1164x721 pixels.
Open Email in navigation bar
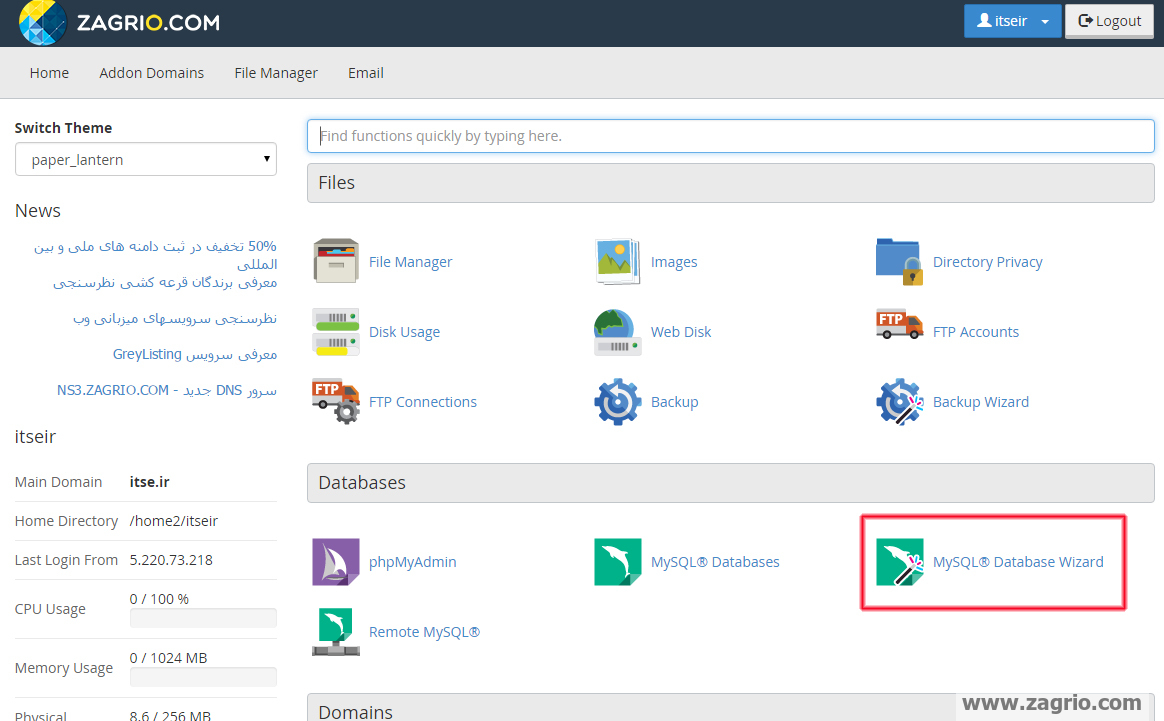point(366,73)
